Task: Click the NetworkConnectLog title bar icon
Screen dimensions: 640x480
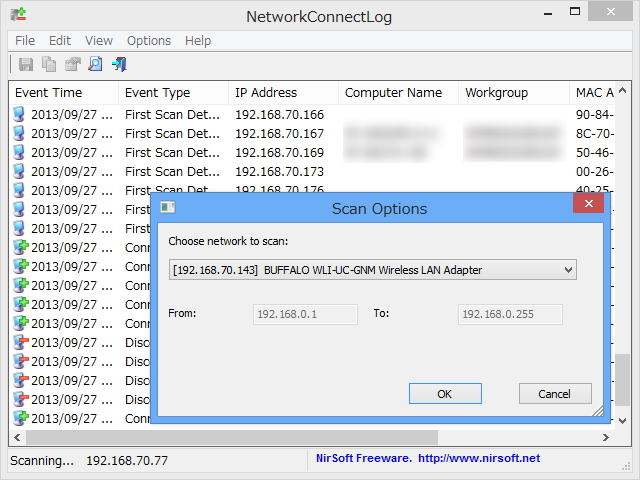Action: [x=16, y=16]
